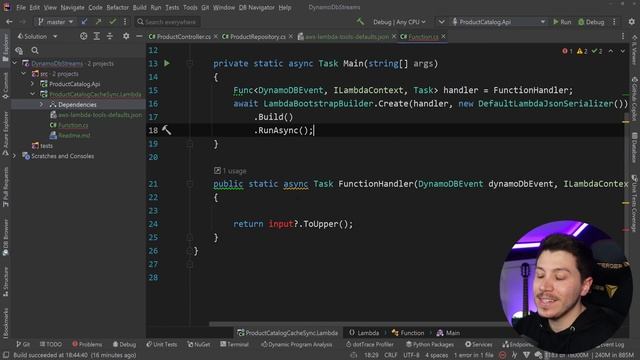Screen dimensions: 640x360
Task: Click the Expand All icon in Solution panel
Action: click(97, 36)
